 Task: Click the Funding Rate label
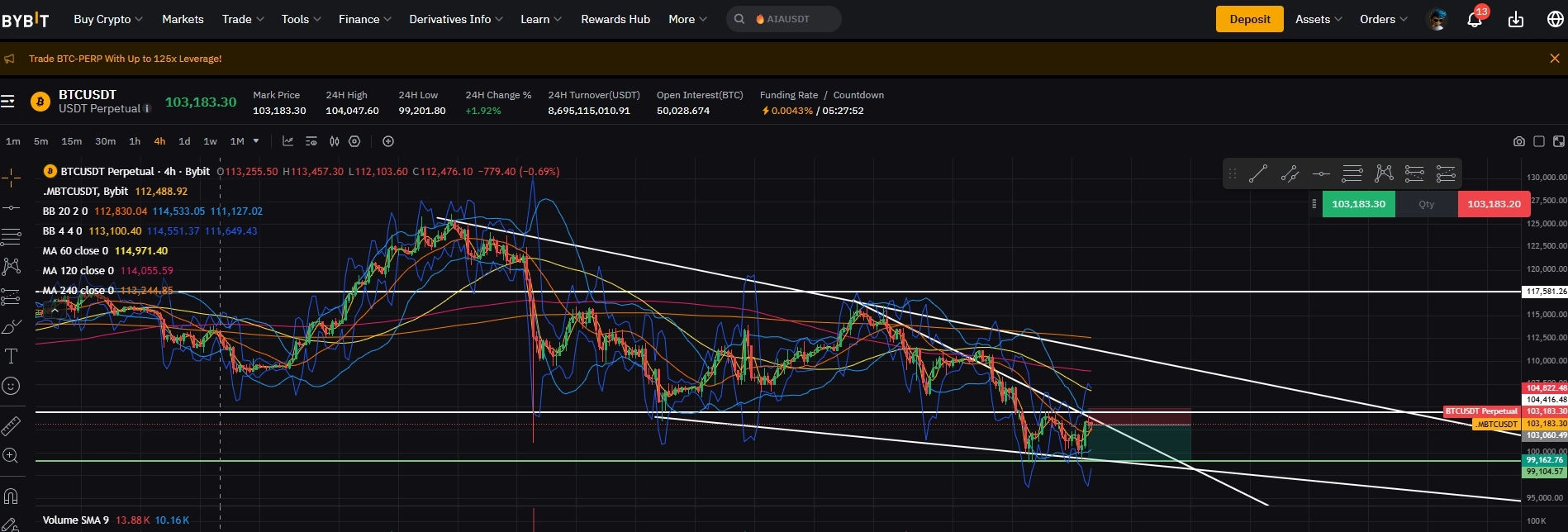tap(789, 95)
